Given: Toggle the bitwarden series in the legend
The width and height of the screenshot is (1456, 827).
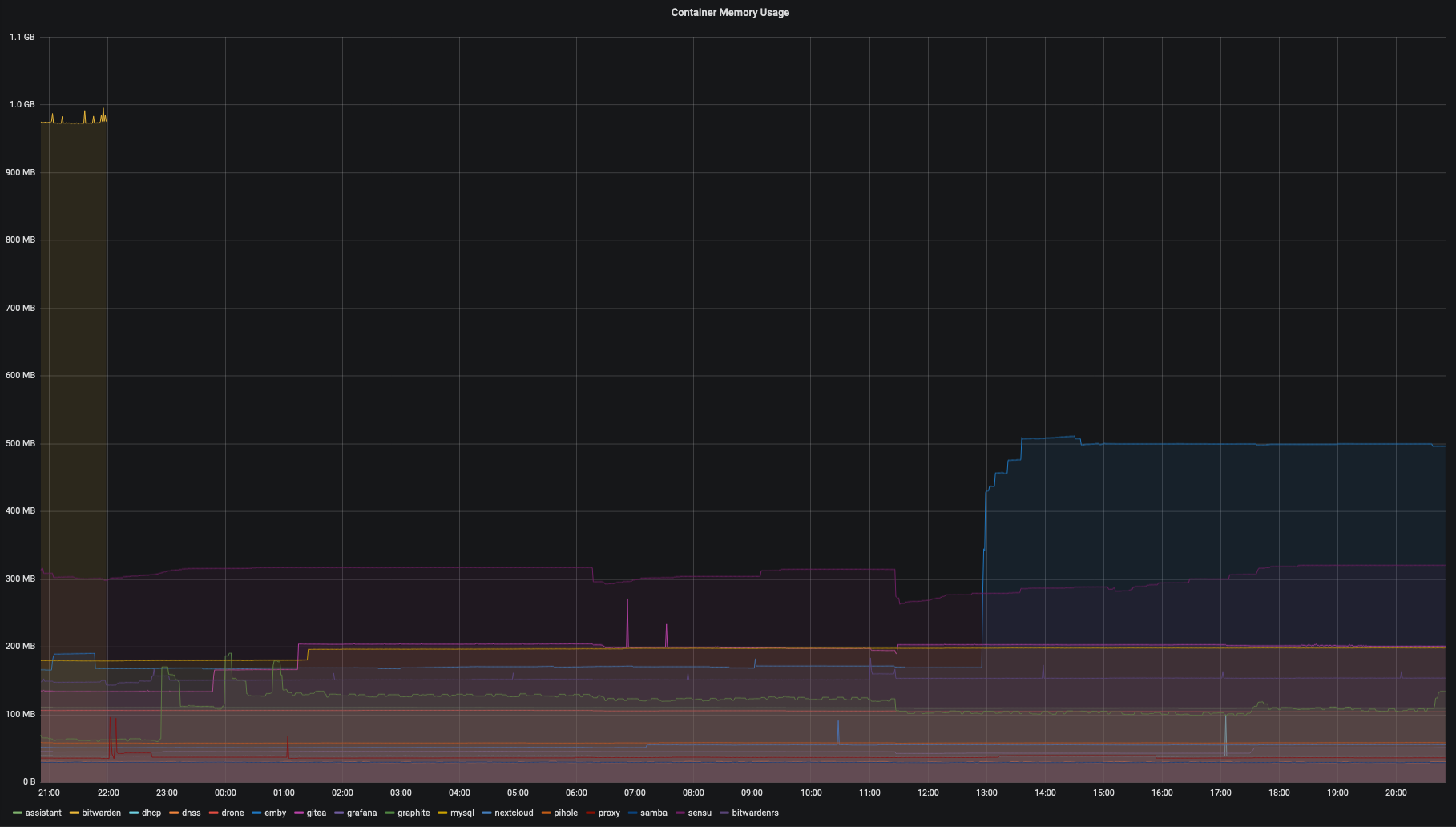Looking at the screenshot, I should tap(101, 813).
